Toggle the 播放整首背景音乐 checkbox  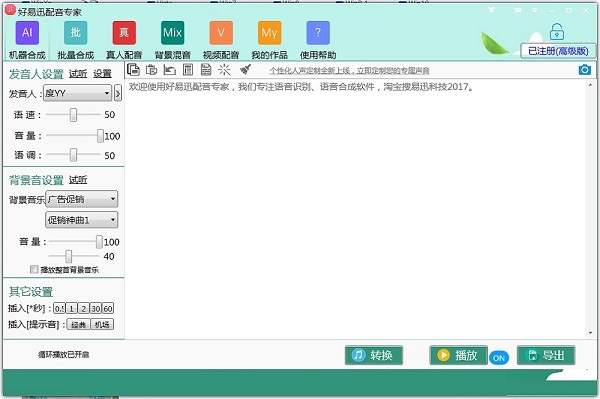coord(34,269)
